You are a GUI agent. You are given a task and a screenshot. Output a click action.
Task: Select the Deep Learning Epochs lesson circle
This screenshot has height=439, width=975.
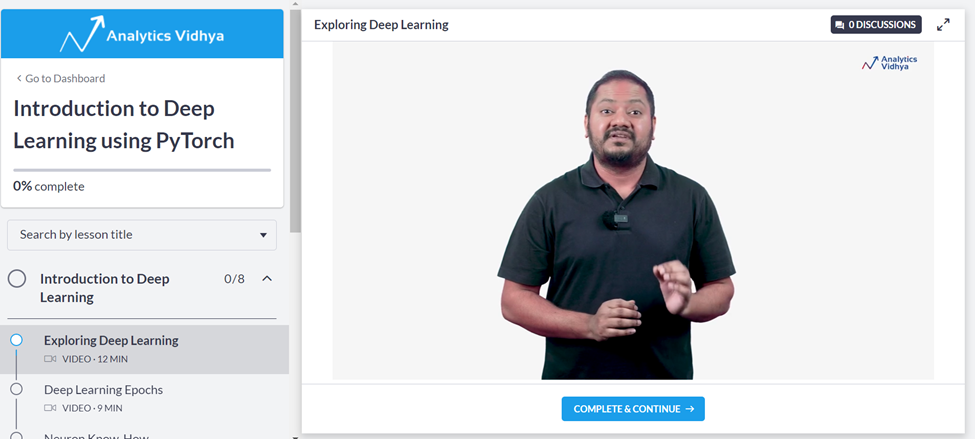[16, 389]
